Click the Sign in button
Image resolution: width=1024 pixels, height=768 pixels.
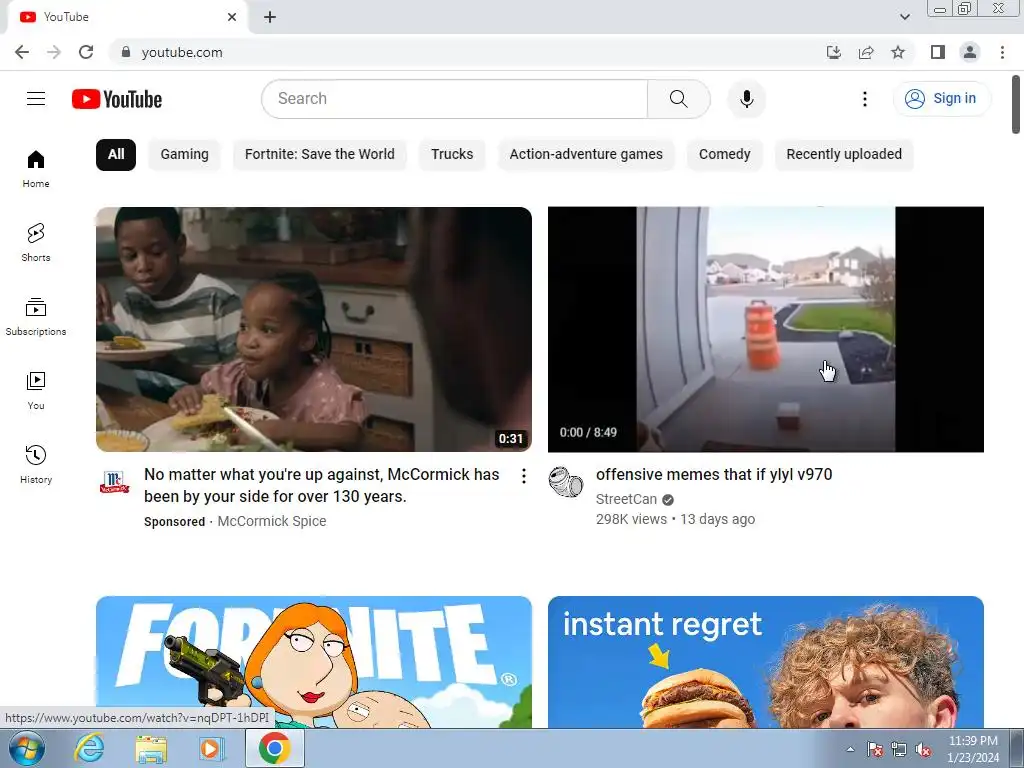[941, 99]
